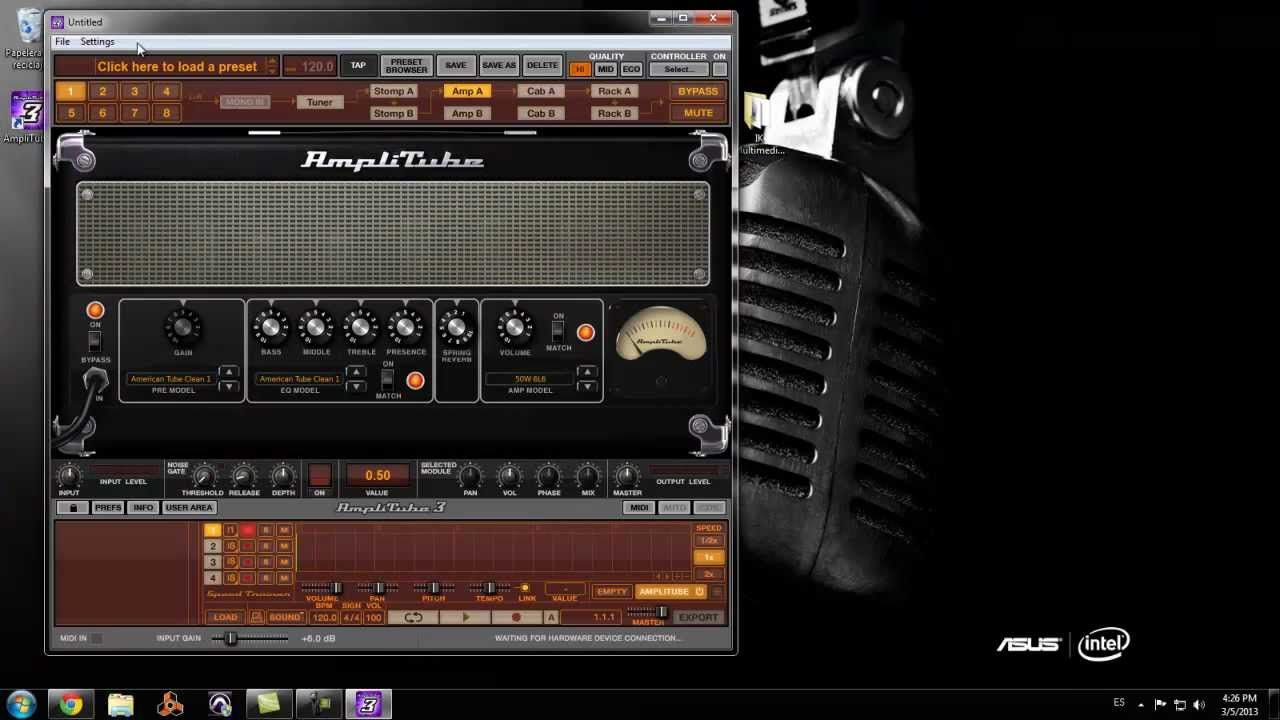Click the selected module PAN knob
The image size is (1280, 720).
pyautogui.click(x=470, y=476)
